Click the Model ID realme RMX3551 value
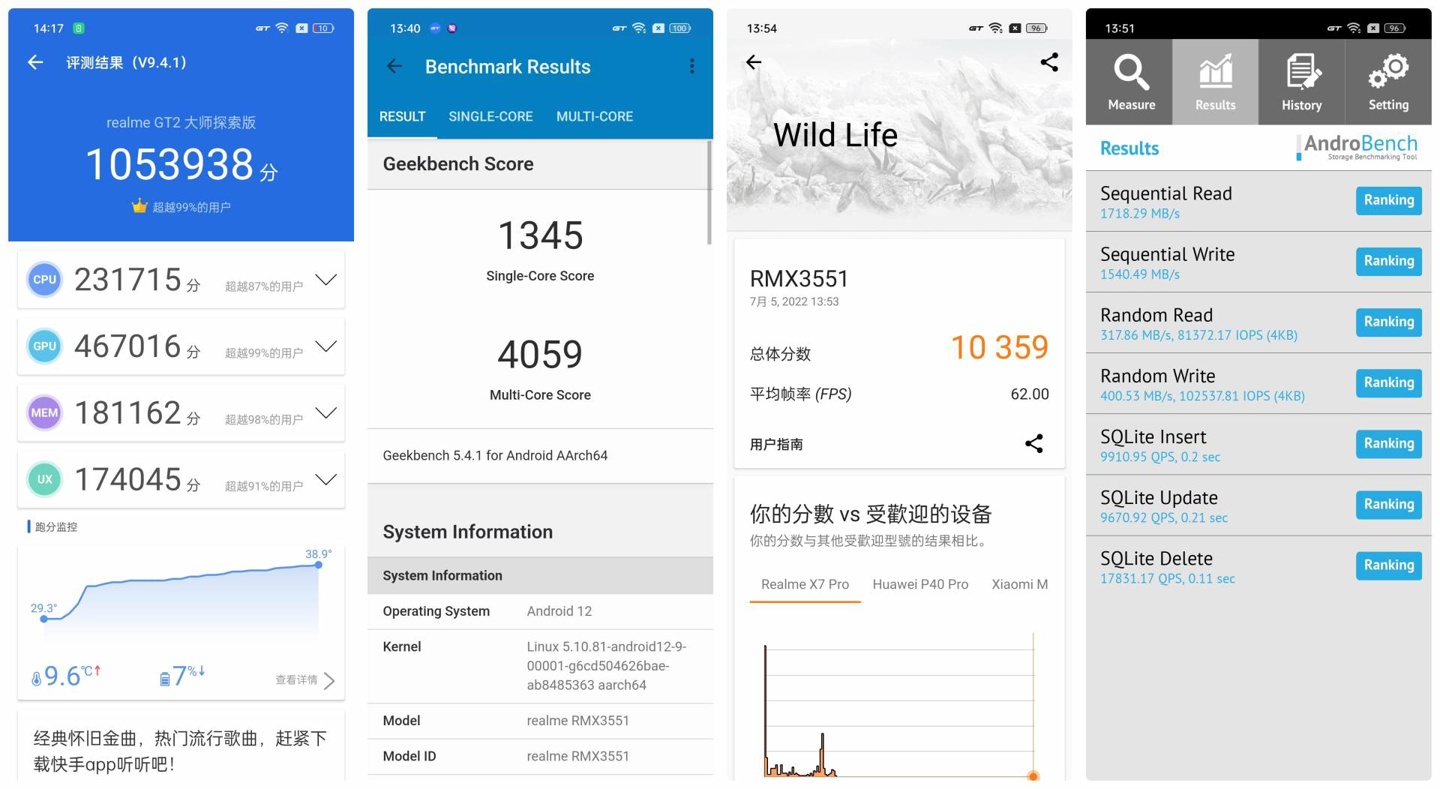Screen dimensions: 1440x789 pos(578,756)
